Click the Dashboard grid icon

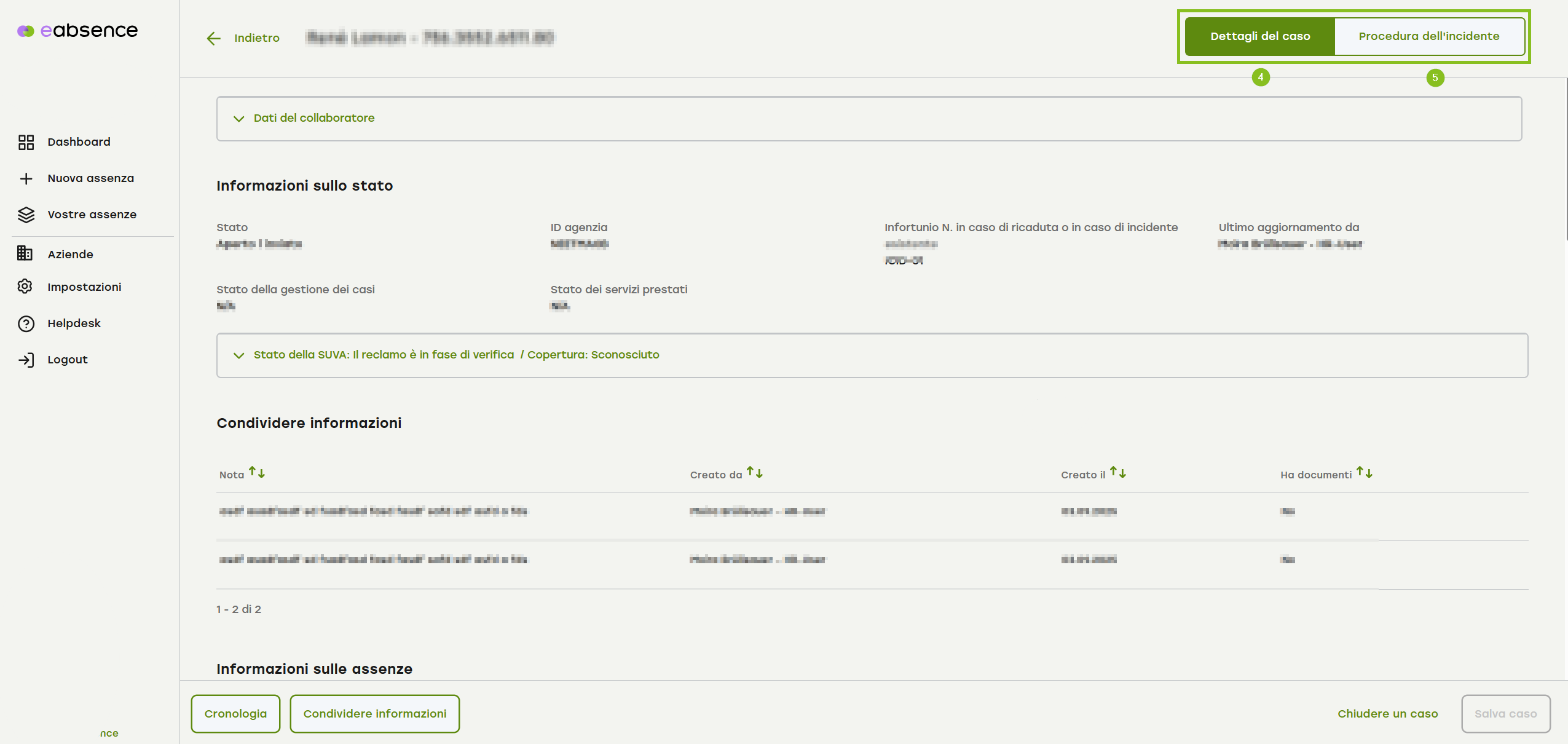tap(26, 142)
